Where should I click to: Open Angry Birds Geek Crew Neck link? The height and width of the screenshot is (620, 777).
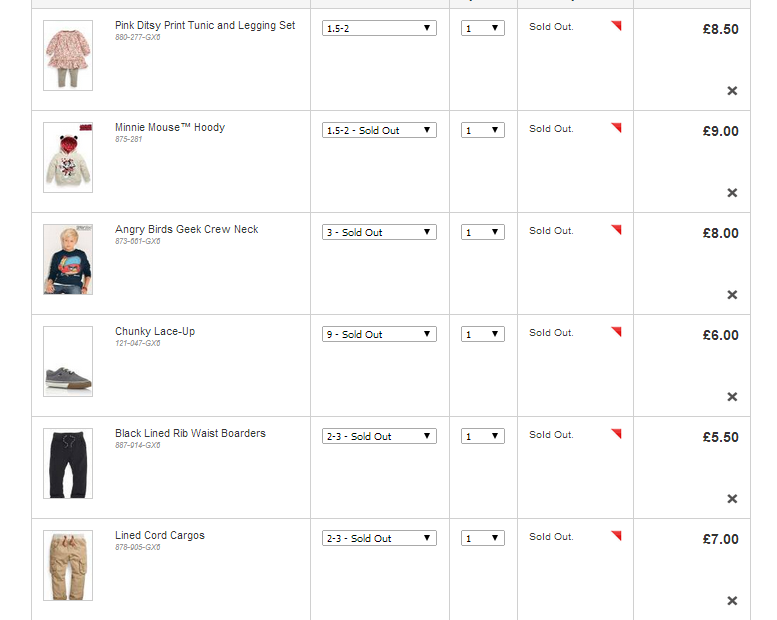point(187,229)
